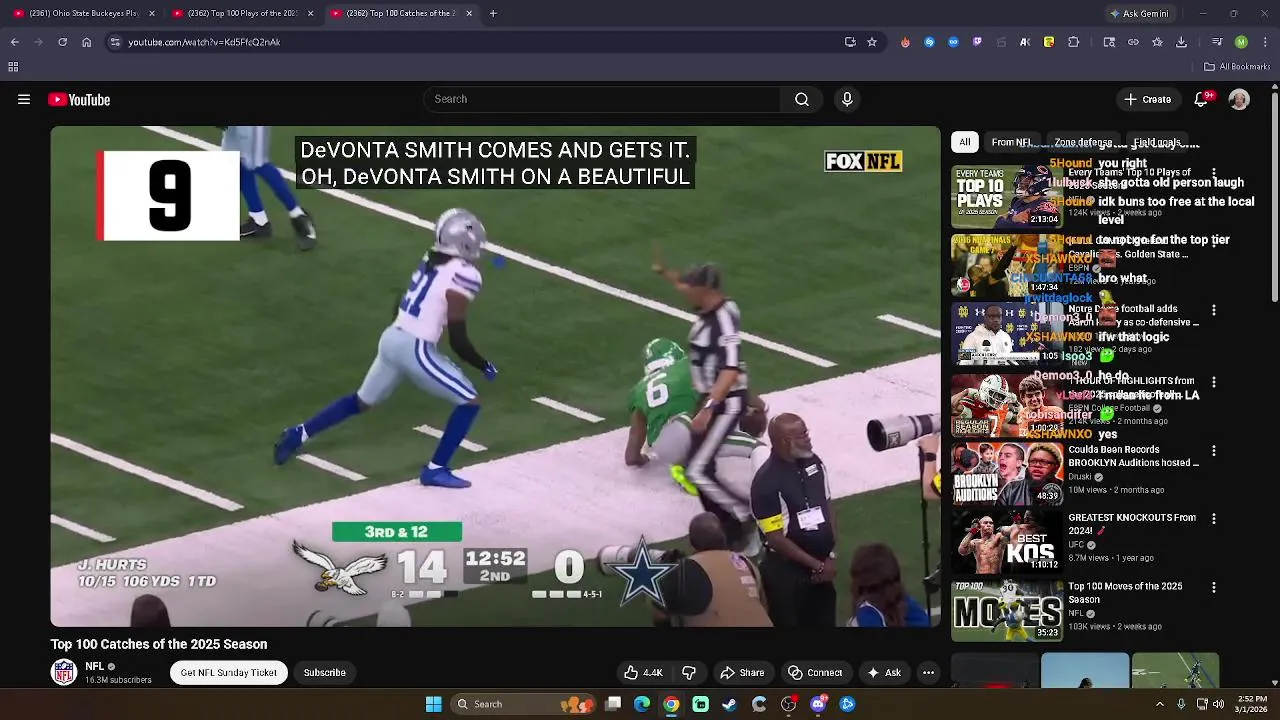Open Greatest Knockouts From 2024 title
Image resolution: width=1280 pixels, height=720 pixels.
1132,524
